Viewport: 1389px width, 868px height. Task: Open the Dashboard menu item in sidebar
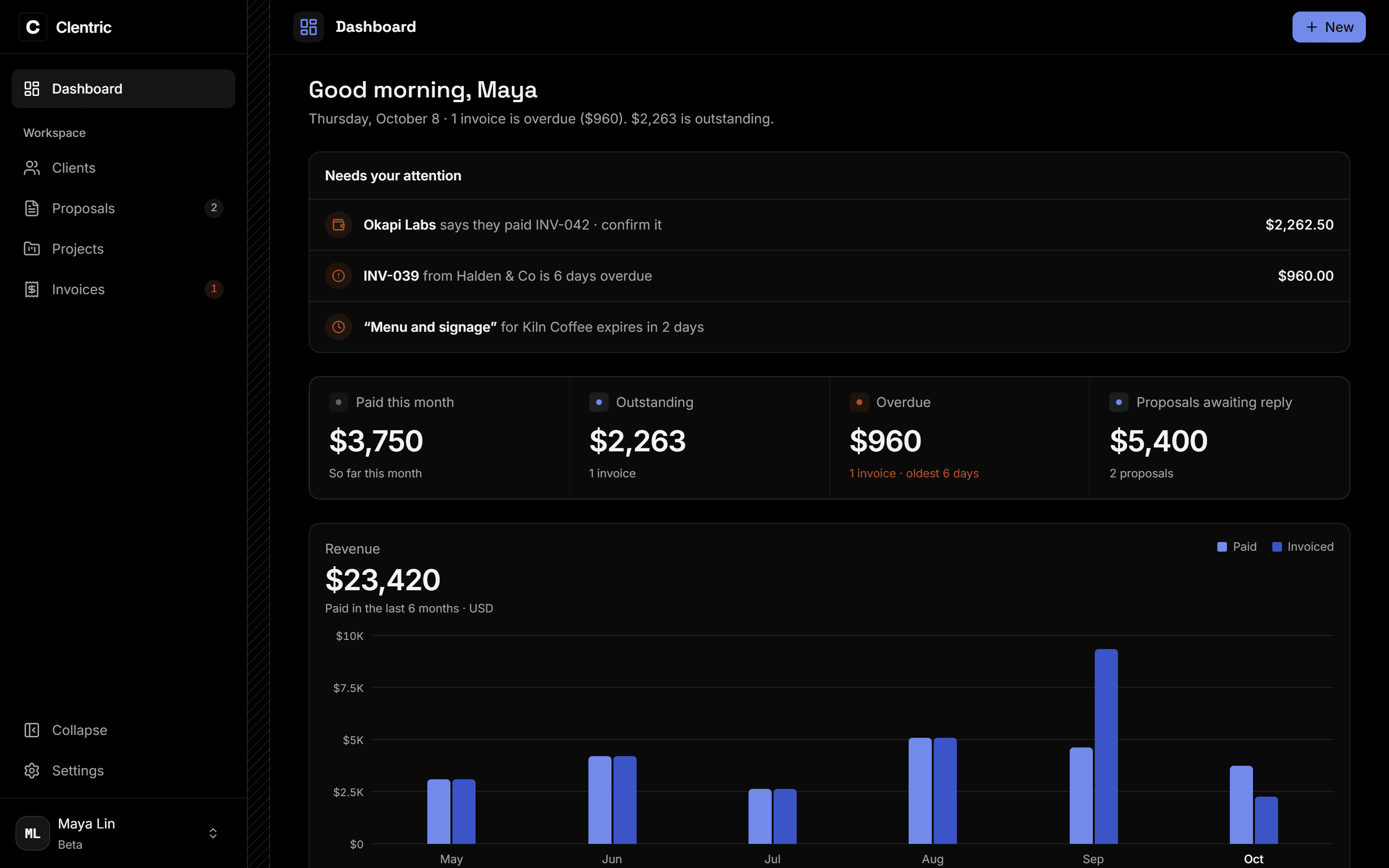pyautogui.click(x=123, y=89)
